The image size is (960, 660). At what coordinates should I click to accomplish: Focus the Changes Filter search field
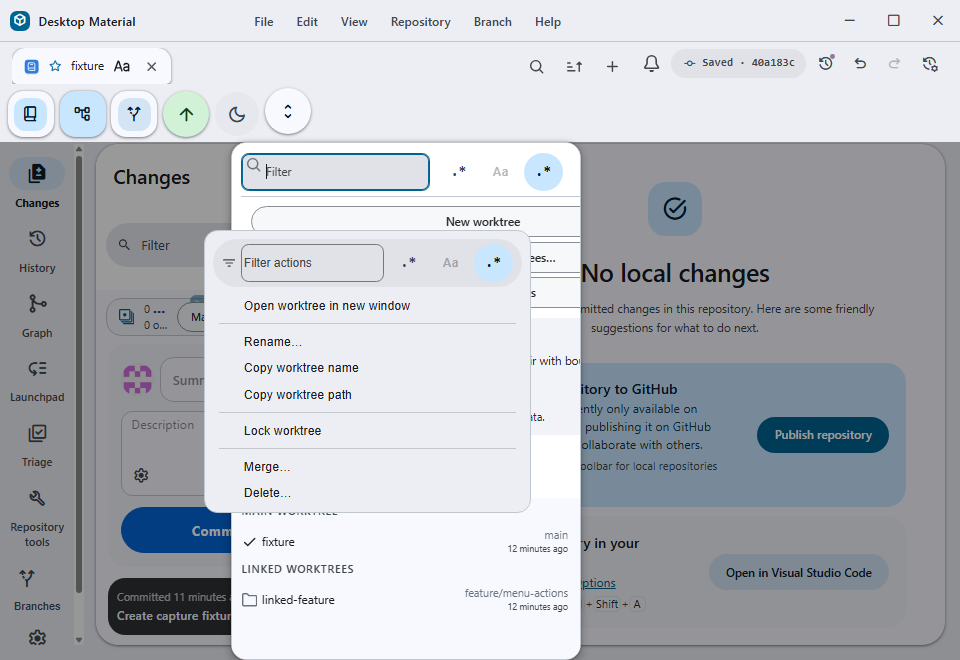[x=168, y=245]
